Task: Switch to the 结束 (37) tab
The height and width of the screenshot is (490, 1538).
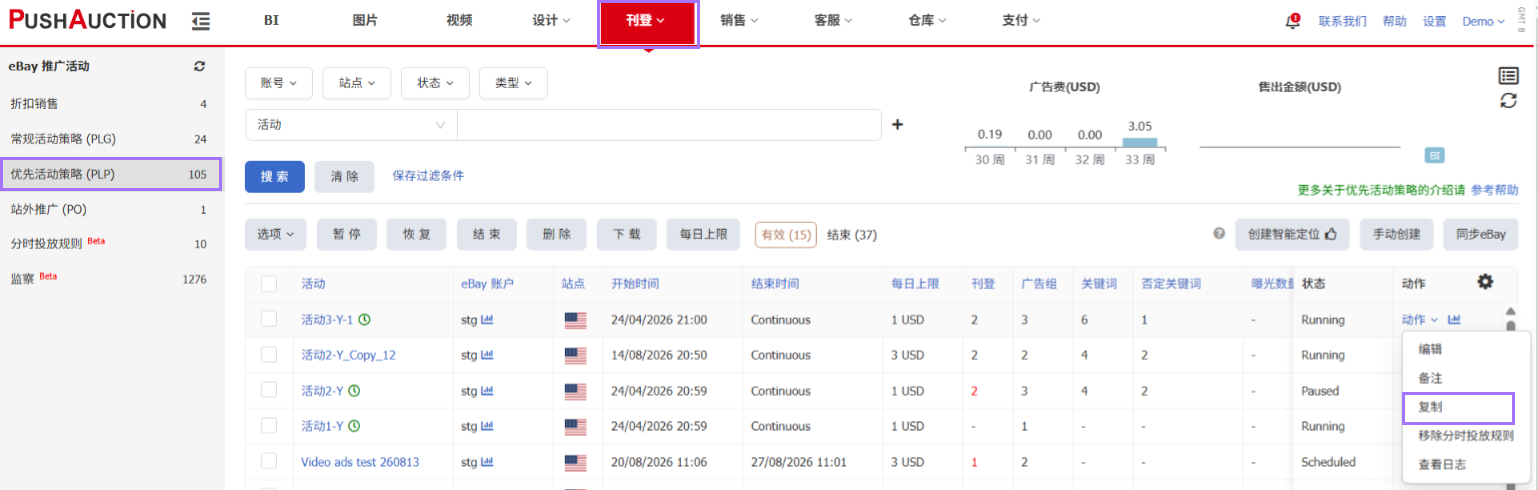Action: click(851, 235)
